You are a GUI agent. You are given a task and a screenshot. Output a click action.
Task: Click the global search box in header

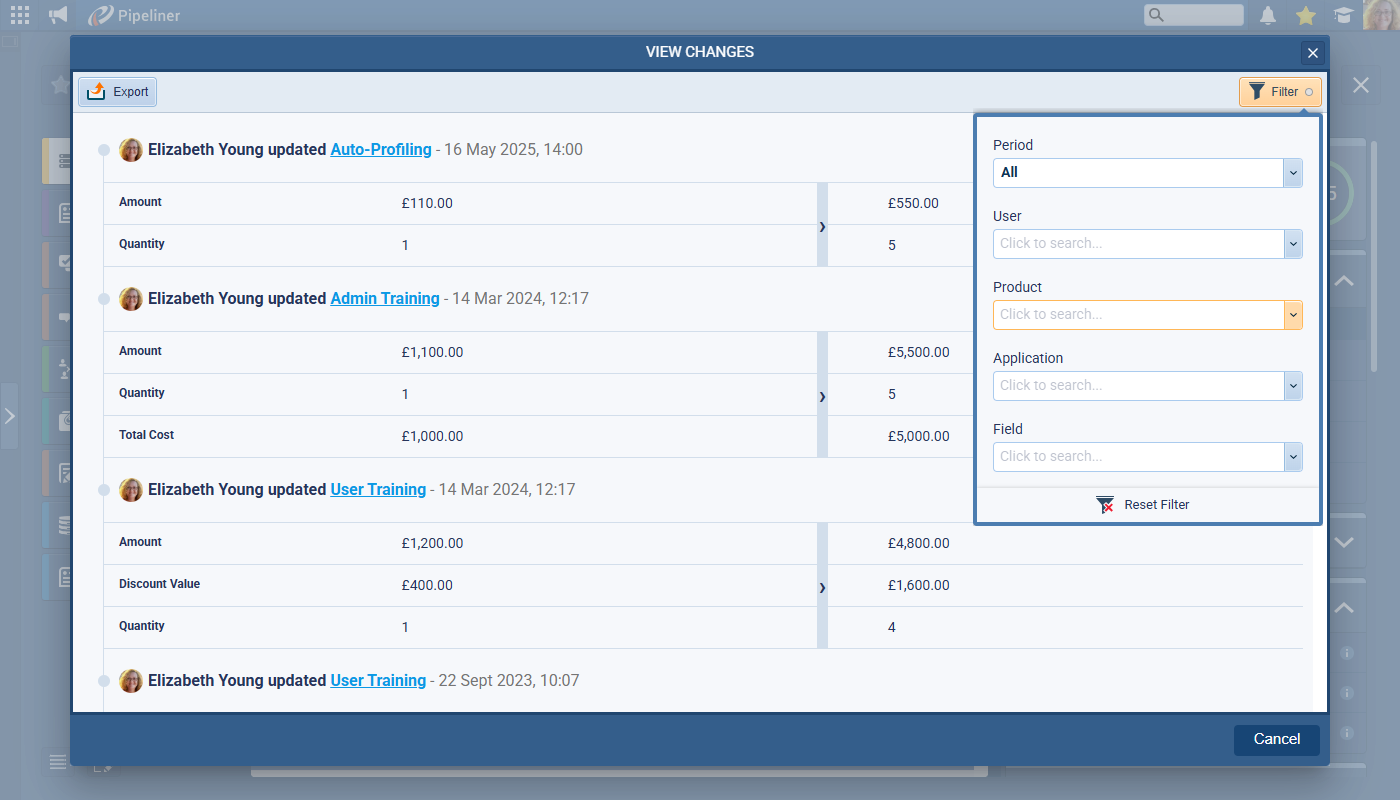(x=1194, y=15)
